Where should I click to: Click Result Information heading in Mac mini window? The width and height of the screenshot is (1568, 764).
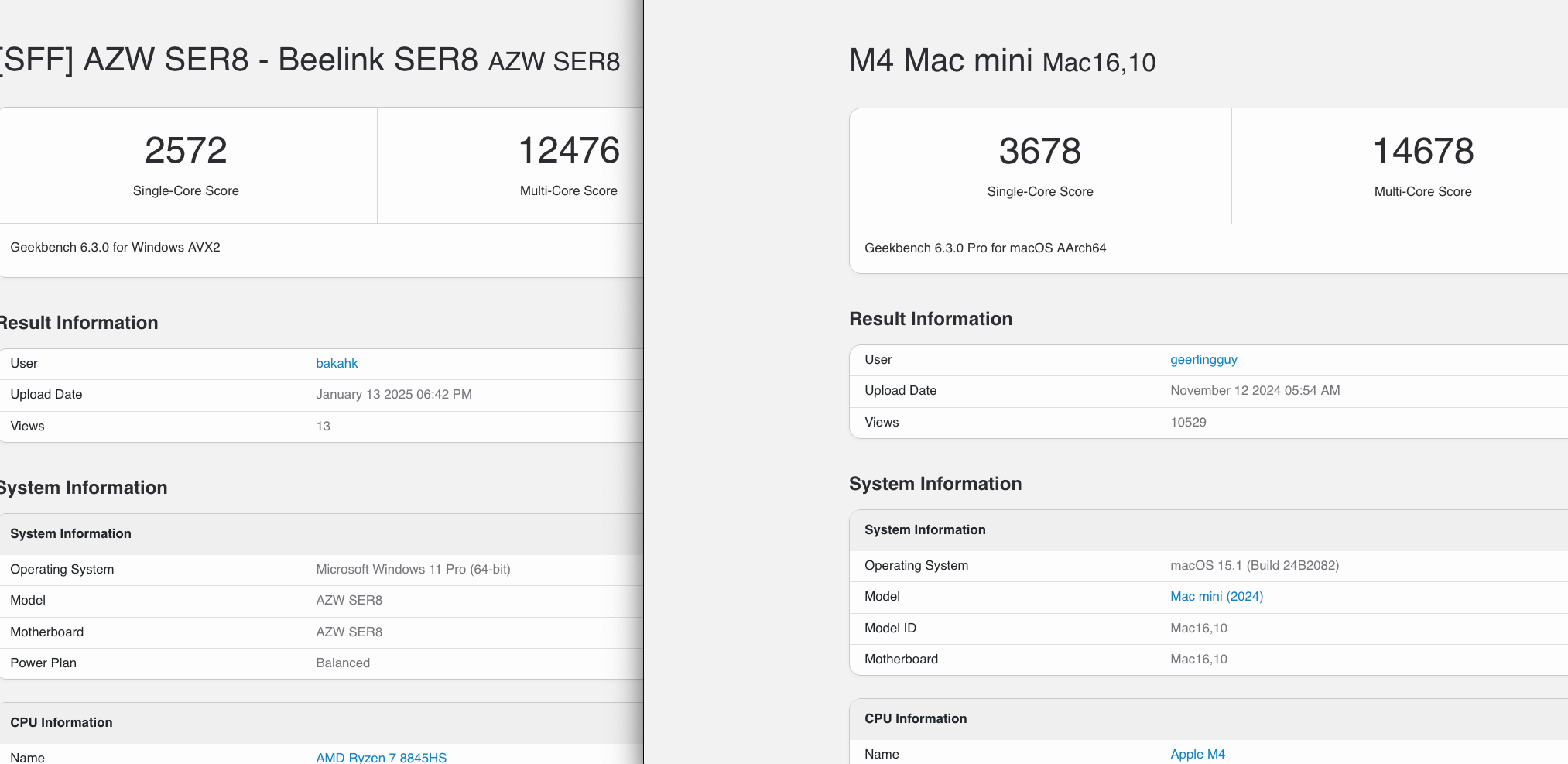click(931, 319)
